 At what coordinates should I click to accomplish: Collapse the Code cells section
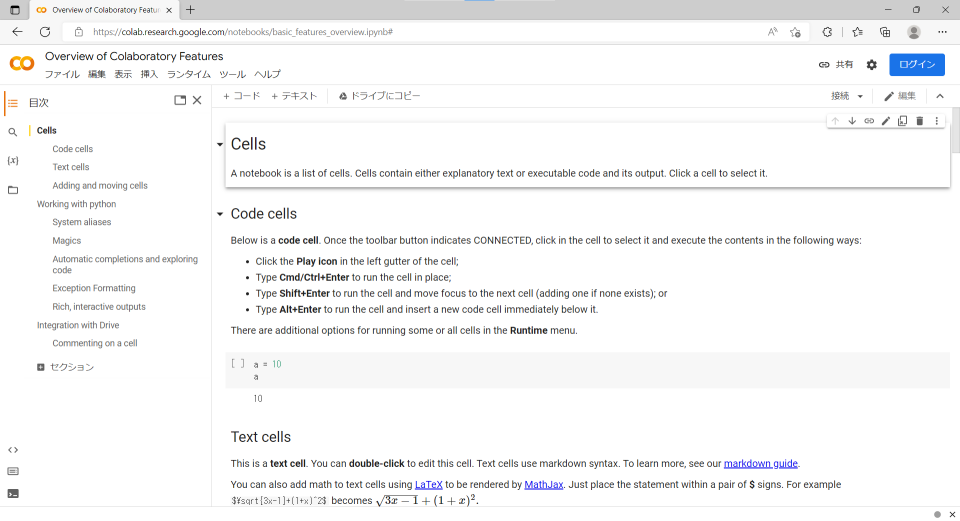(220, 214)
